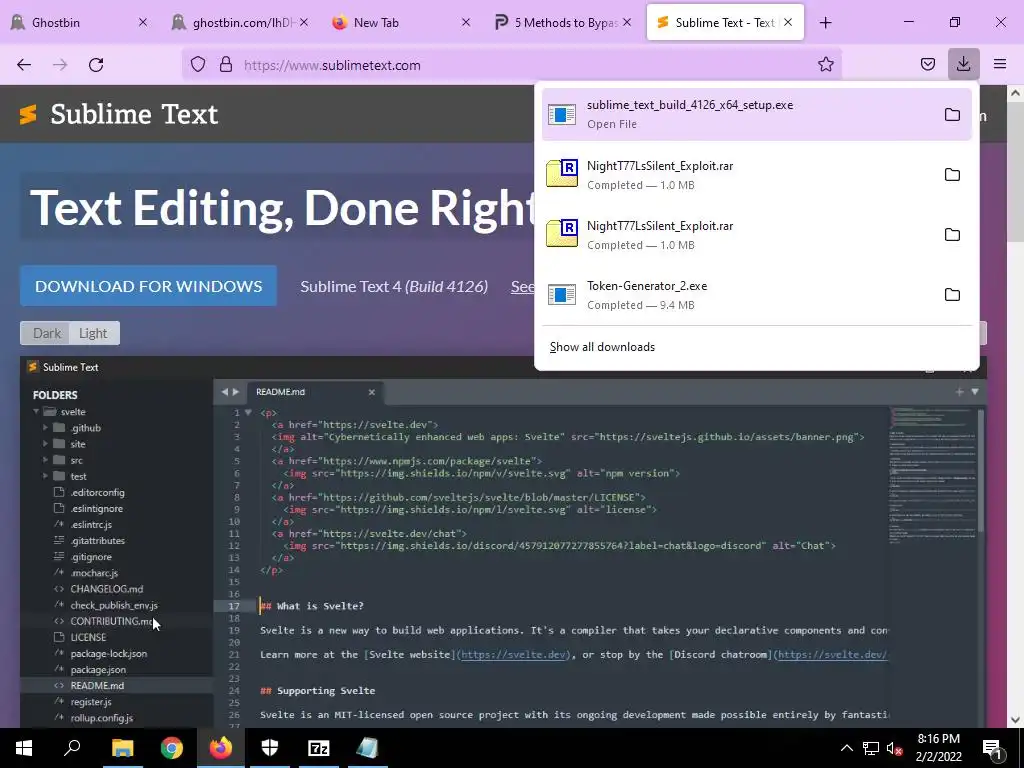Click the Sublime Text 4 Build 4126 text
Viewport: 1024px width, 768px height.
click(x=394, y=287)
